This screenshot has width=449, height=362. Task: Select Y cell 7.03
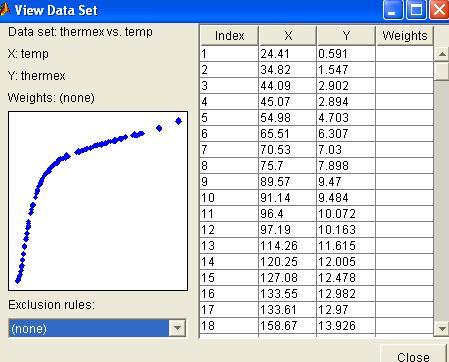click(x=346, y=150)
